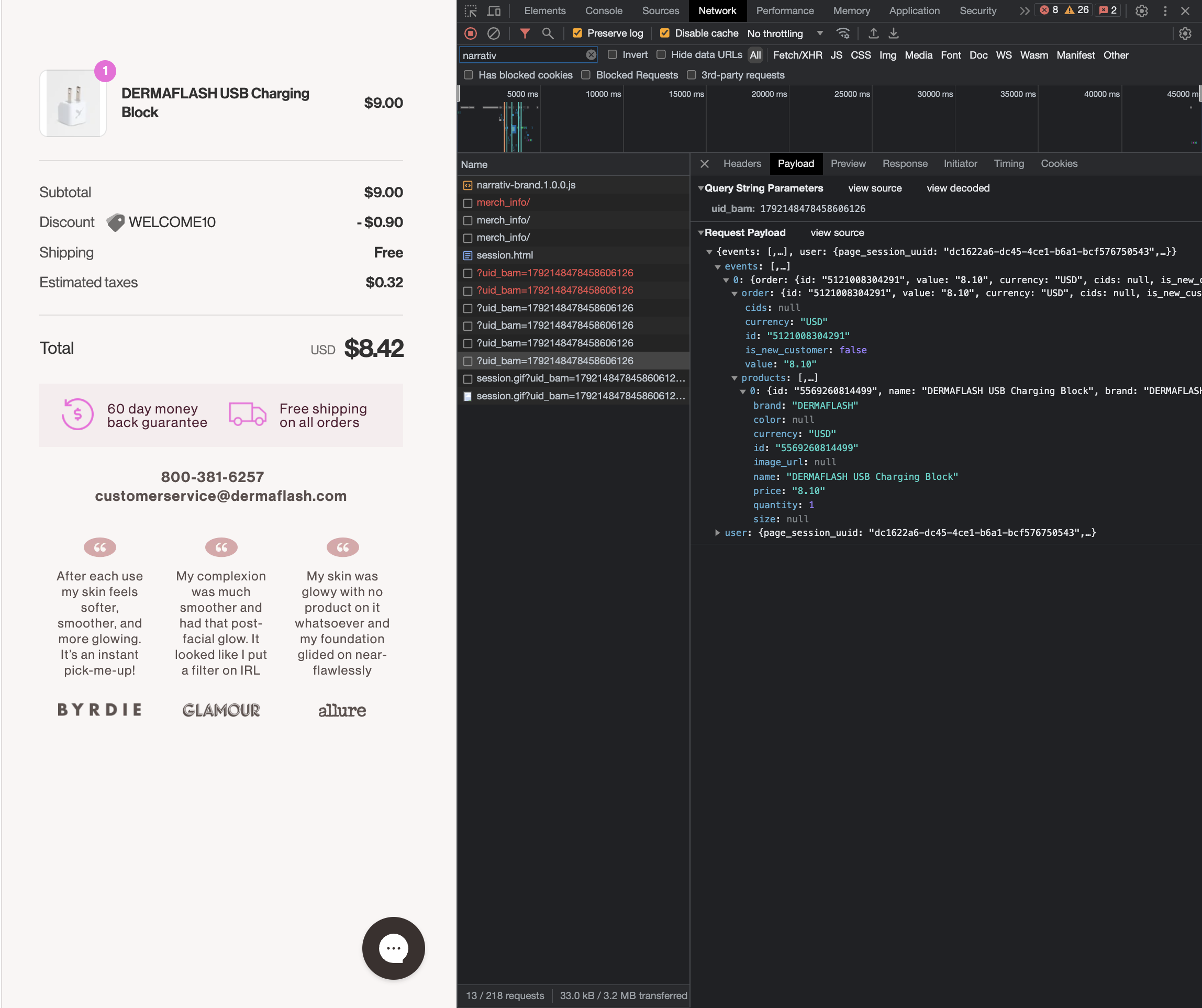This screenshot has width=1202, height=1008.
Task: Export HAR file download icon
Action: 894,33
